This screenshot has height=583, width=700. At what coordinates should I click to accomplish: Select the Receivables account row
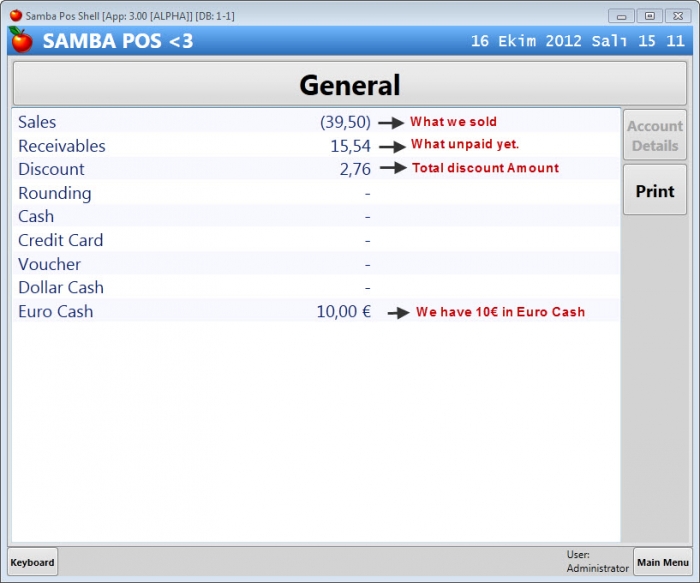pyautogui.click(x=316, y=145)
